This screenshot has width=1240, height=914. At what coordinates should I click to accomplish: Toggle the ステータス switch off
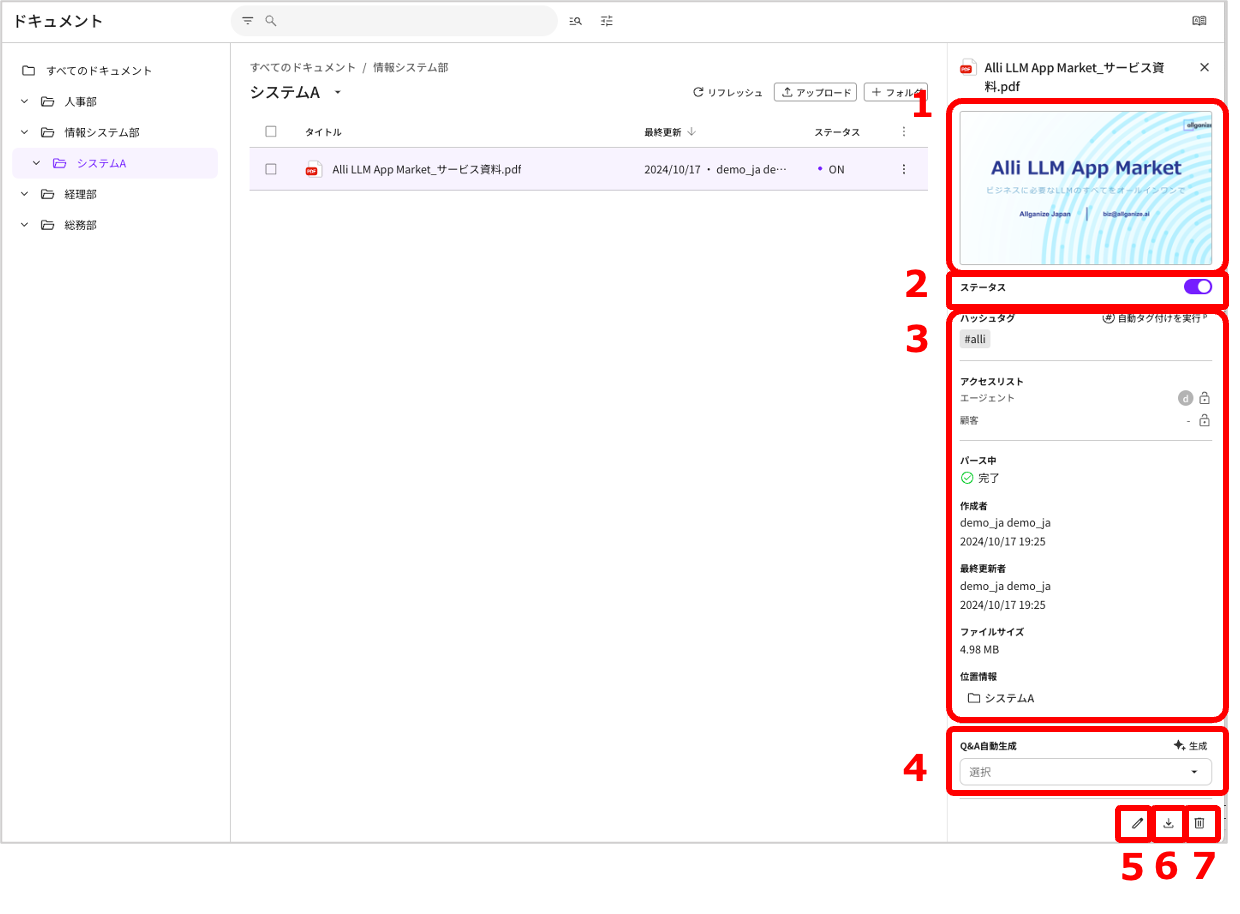(x=1197, y=287)
